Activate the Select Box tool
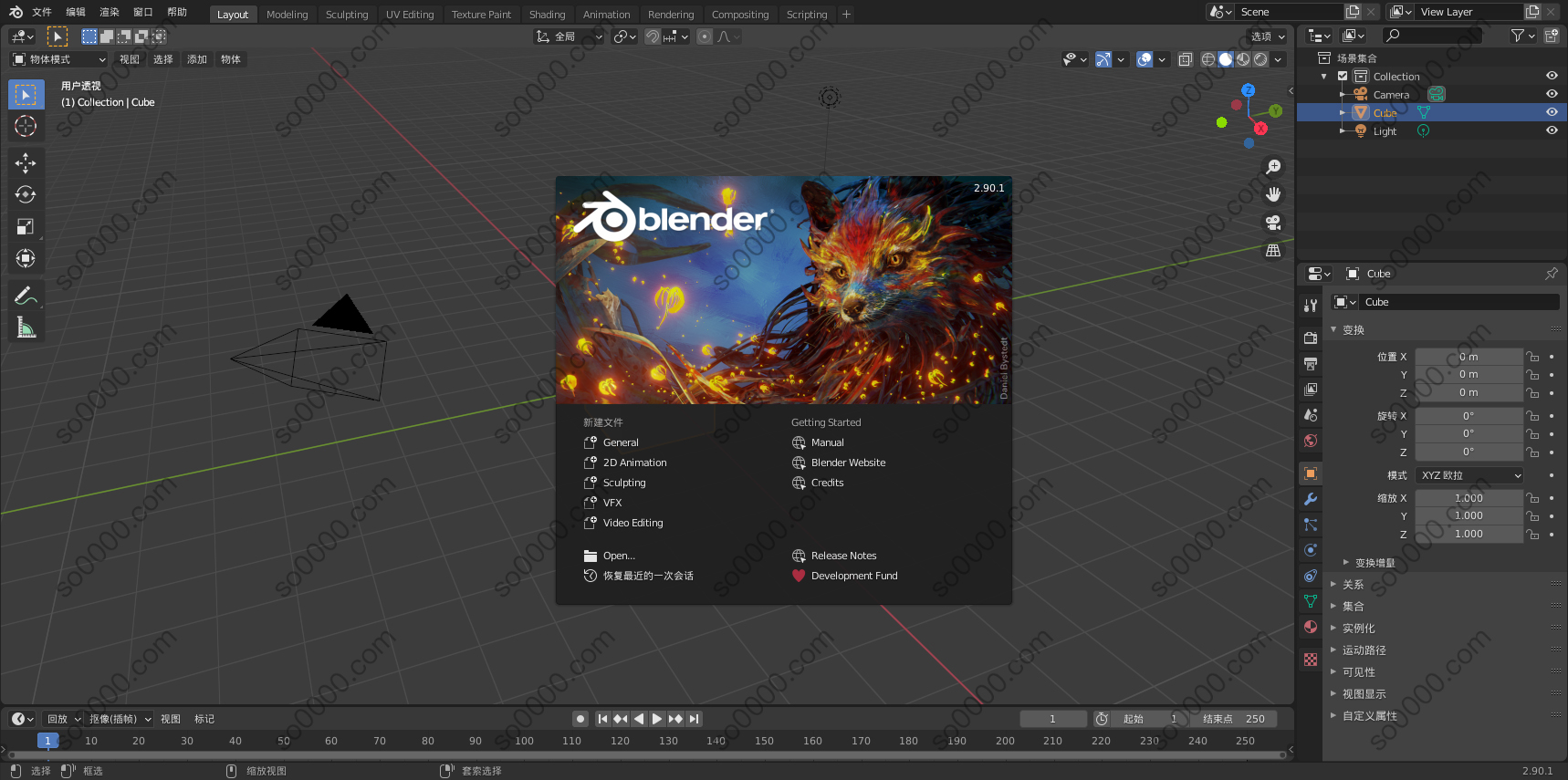The image size is (1568, 780). pos(26,94)
